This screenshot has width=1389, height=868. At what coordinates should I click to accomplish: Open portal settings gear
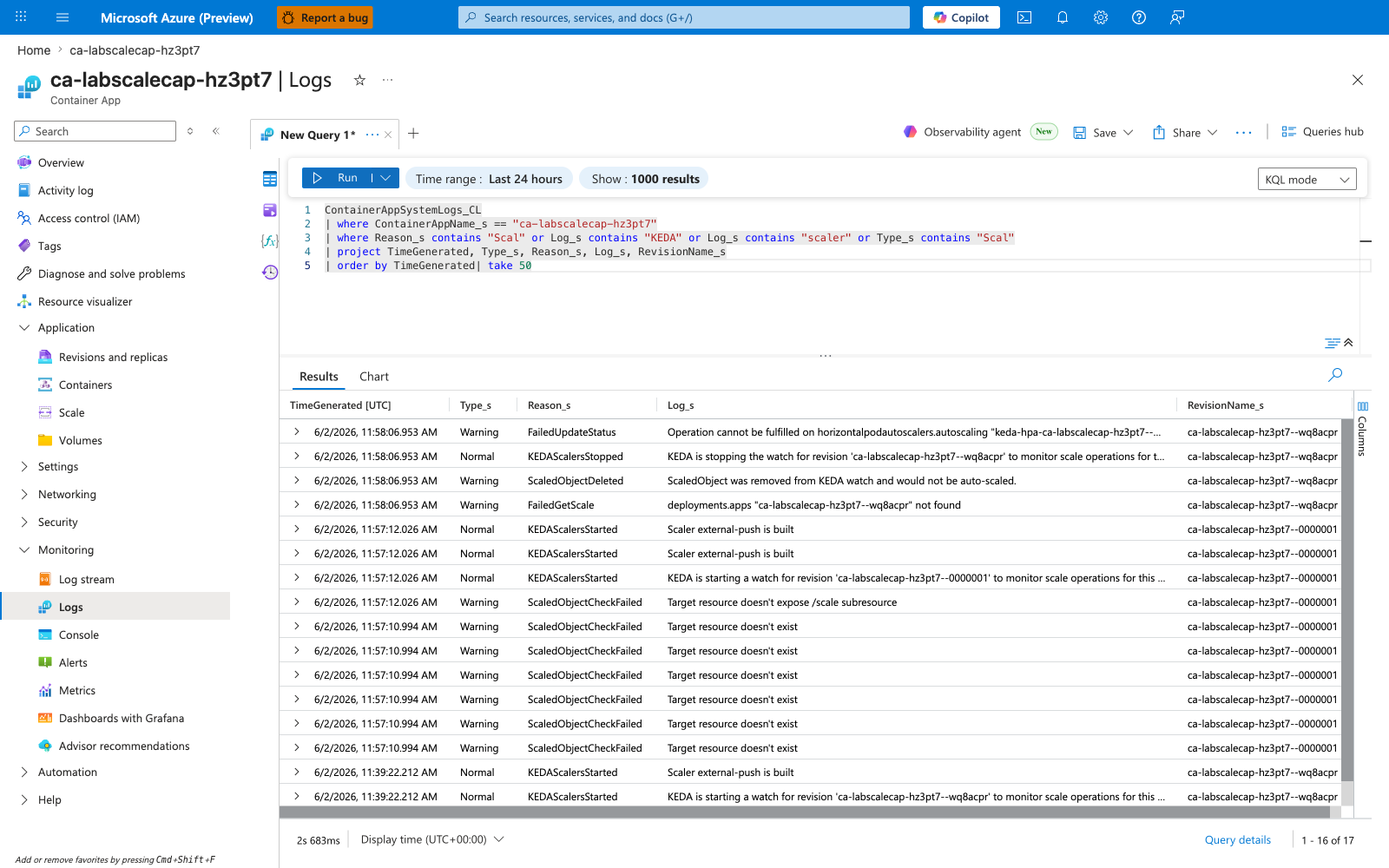(1101, 17)
